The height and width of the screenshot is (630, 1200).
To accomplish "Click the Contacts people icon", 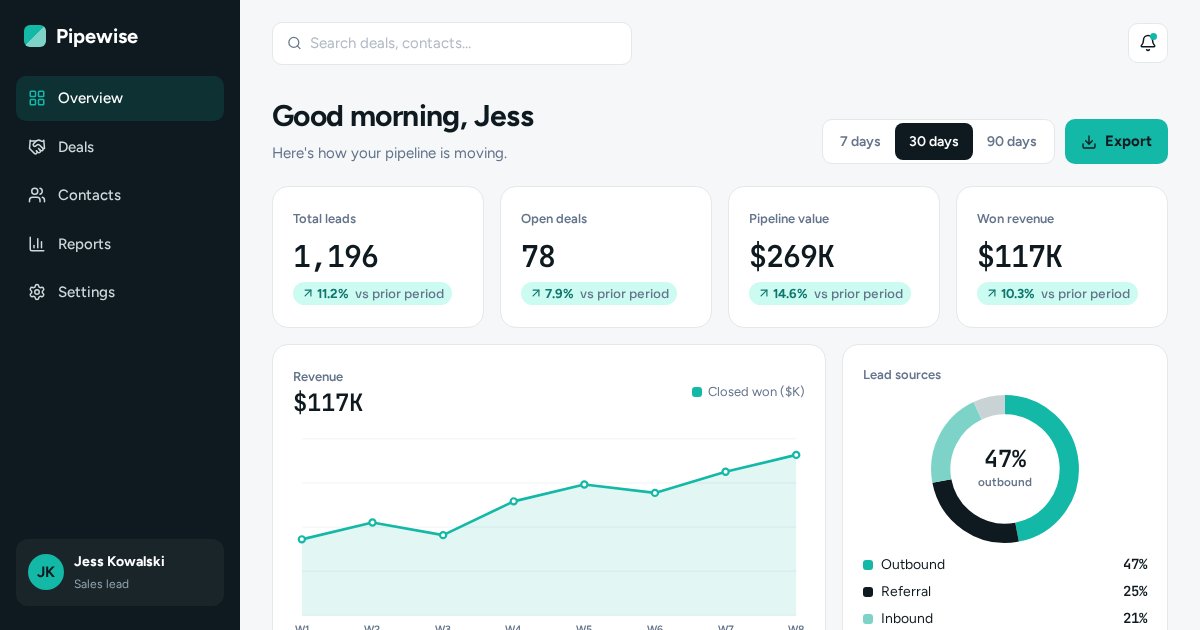I will click(x=37, y=195).
